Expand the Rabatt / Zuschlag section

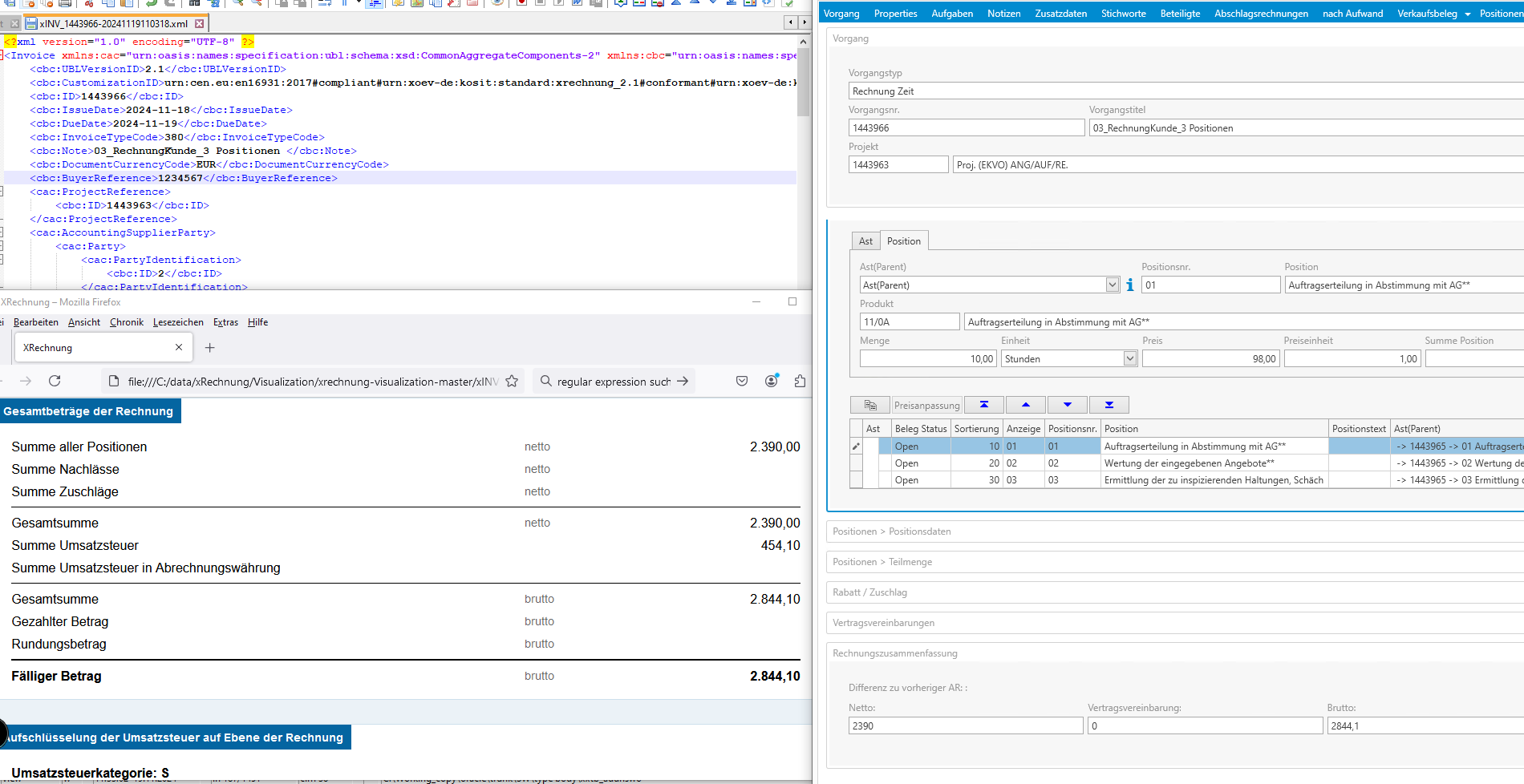tap(869, 592)
